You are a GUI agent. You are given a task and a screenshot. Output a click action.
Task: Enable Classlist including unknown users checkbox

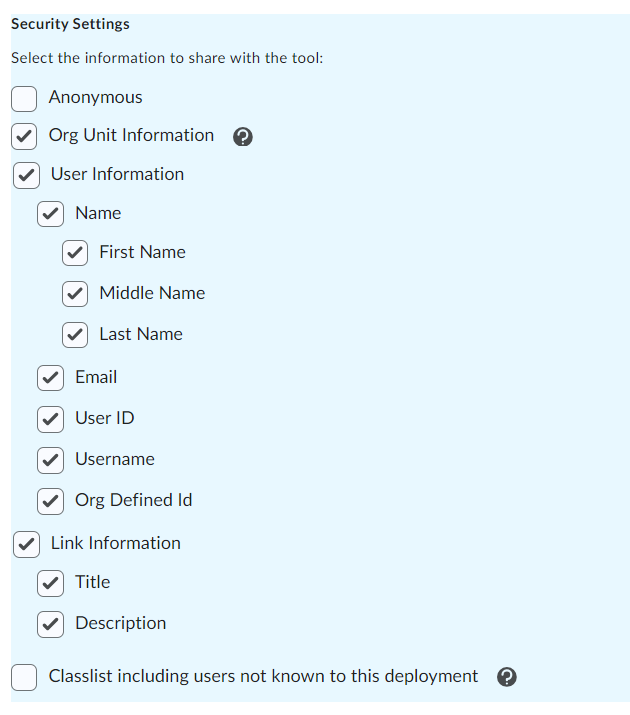pyautogui.click(x=24, y=678)
